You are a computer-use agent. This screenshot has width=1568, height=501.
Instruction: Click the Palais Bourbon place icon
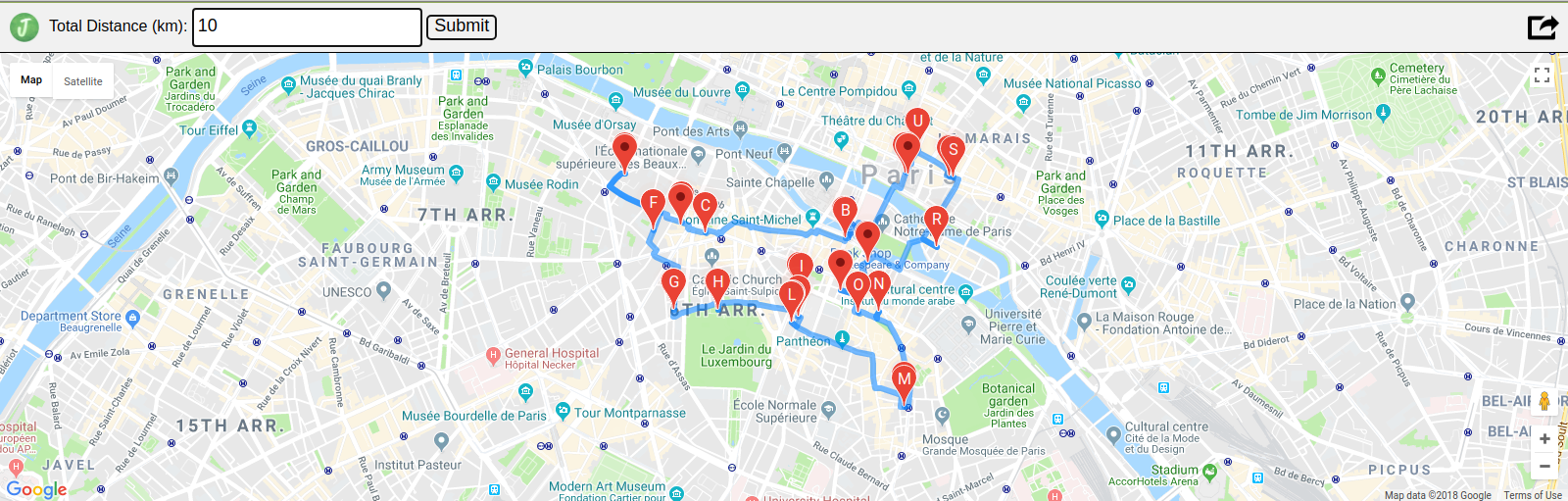[526, 68]
